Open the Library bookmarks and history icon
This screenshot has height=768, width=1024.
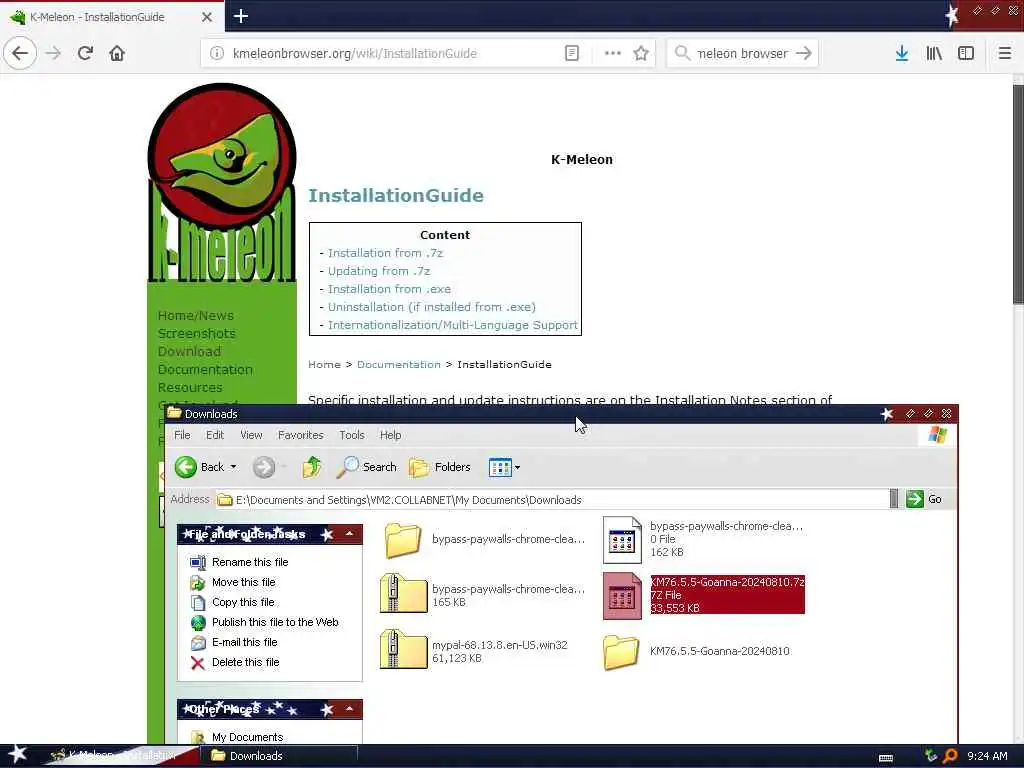[934, 53]
